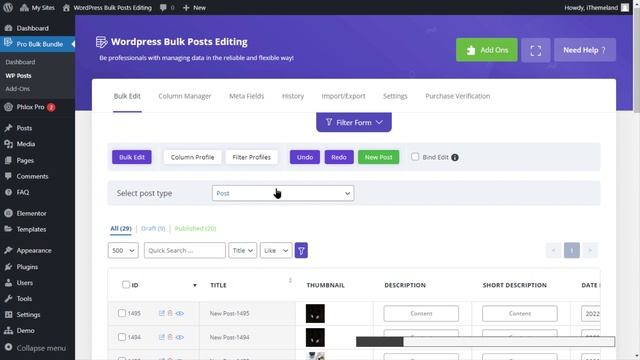This screenshot has width=640, height=360.
Task: Click the Need Help button
Action: [585, 50]
